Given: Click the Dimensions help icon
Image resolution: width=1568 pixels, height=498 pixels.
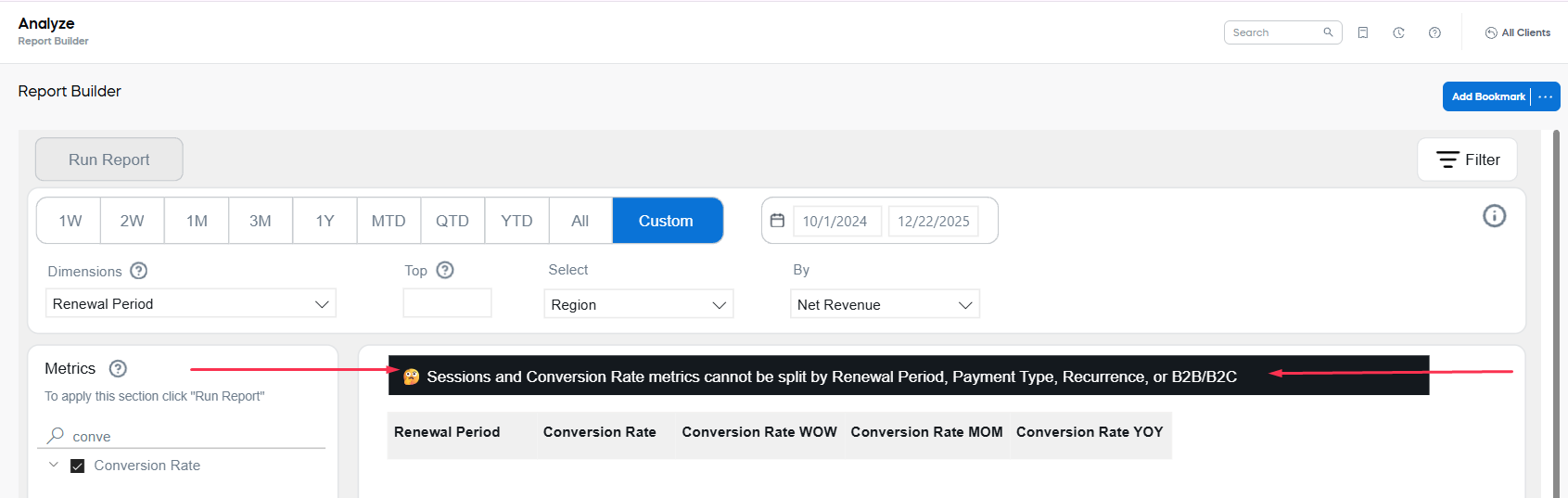Looking at the screenshot, I should 138,271.
